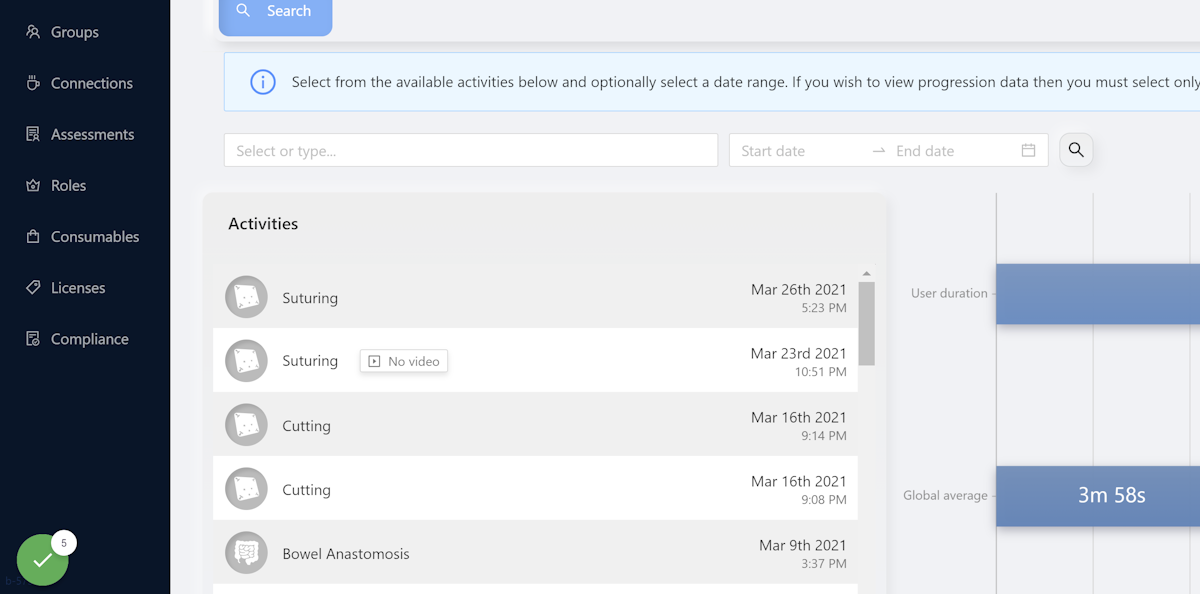Select the Cutting row at 9:08 PM

tap(535, 489)
